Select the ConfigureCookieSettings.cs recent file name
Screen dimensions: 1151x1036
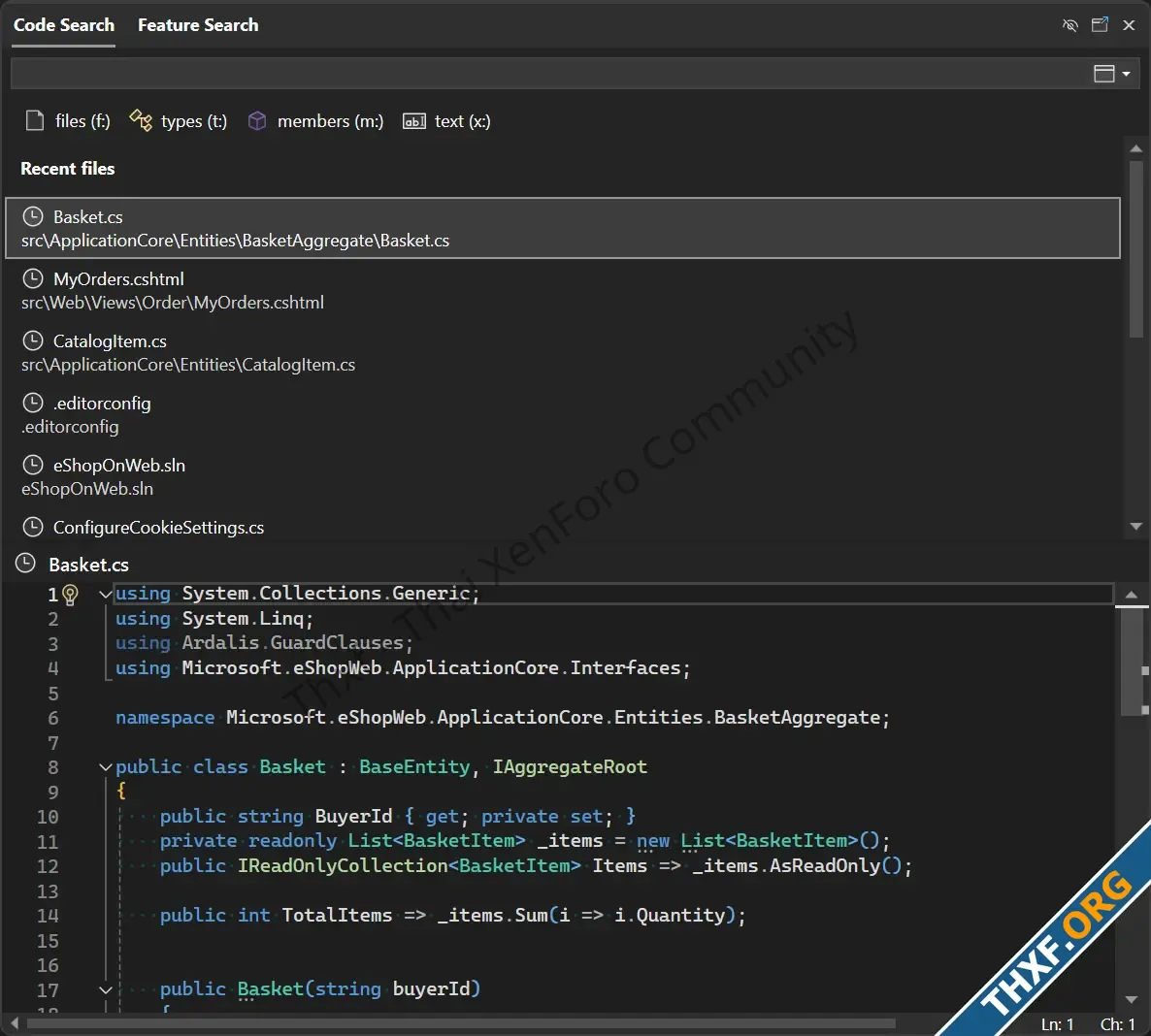(x=158, y=528)
